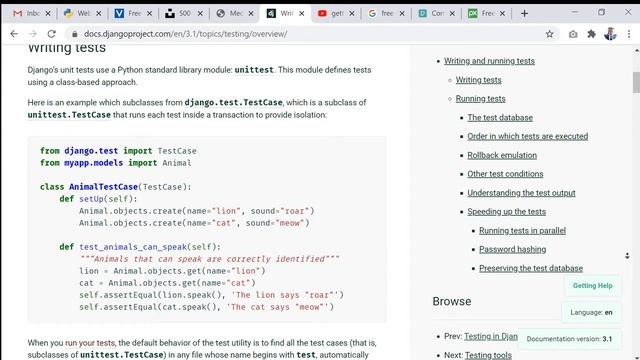Image resolution: width=640 pixels, height=360 pixels.
Task: Switch to the YouTube tab
Action: [x=331, y=13]
